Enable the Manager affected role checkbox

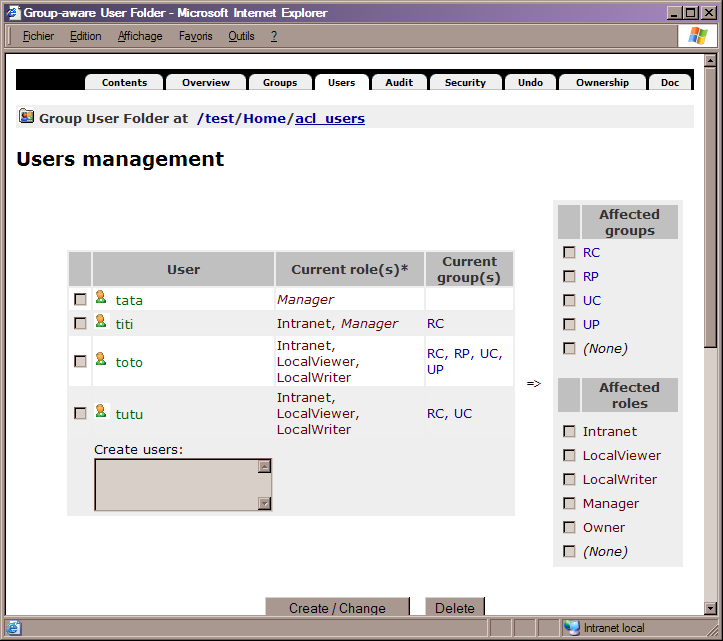pyautogui.click(x=569, y=503)
